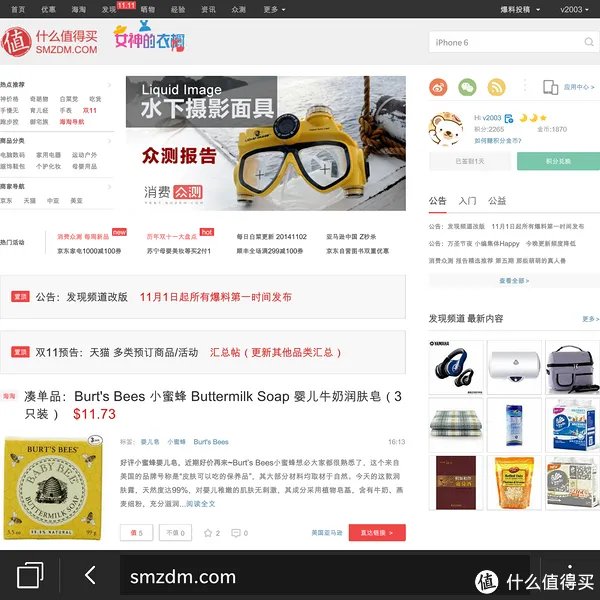Open the 更多 dropdown in top nav
Screen dimensions: 600x600
[274, 10]
